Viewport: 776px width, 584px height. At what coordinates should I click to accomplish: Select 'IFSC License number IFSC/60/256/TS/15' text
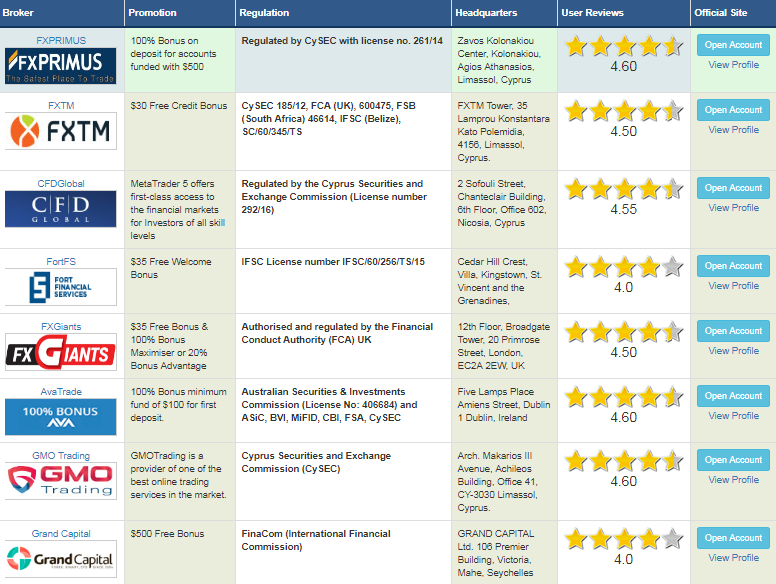[333, 261]
